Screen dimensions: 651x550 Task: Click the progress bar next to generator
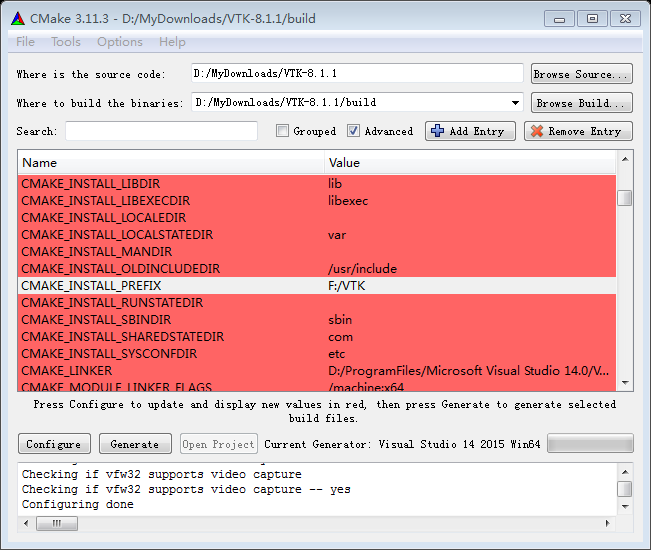click(x=590, y=443)
